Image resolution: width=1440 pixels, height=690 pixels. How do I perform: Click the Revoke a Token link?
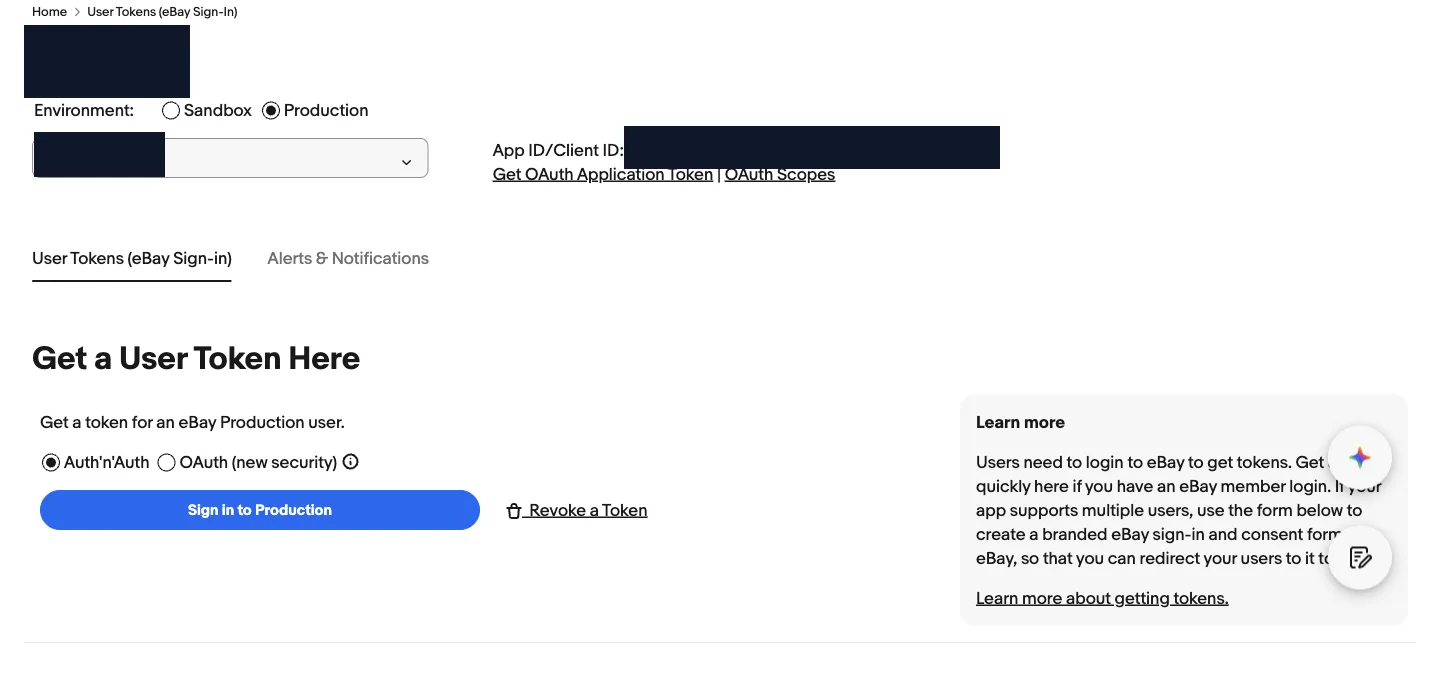point(588,510)
